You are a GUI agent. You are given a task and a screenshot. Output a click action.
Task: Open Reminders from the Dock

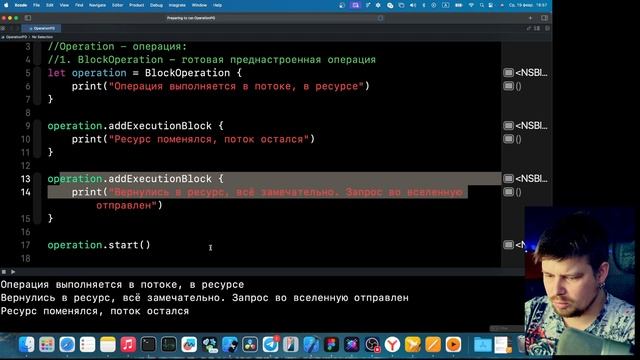pos(87,344)
